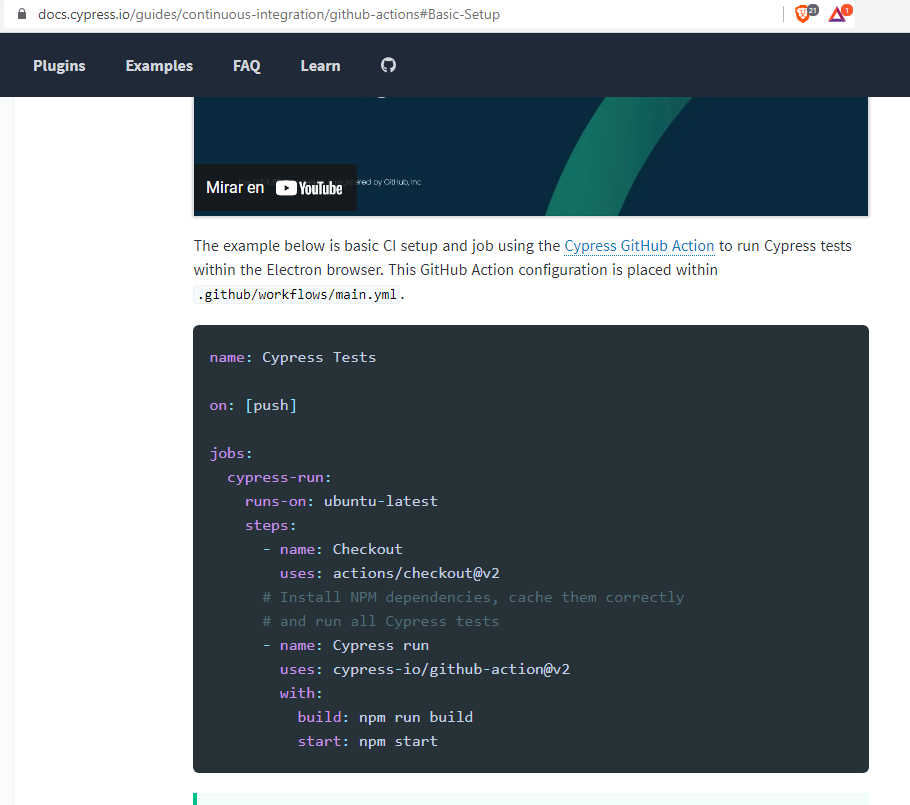Go to the Examples section
The height and width of the screenshot is (805, 910).
point(158,65)
